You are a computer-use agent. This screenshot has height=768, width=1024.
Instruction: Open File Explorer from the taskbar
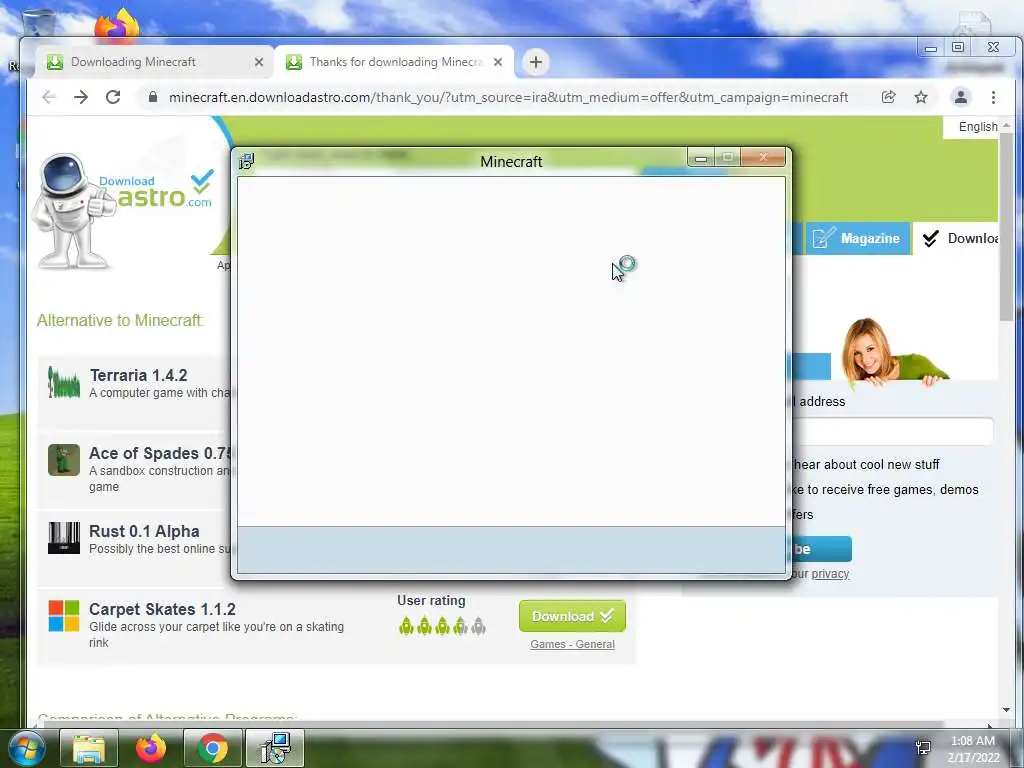click(89, 748)
